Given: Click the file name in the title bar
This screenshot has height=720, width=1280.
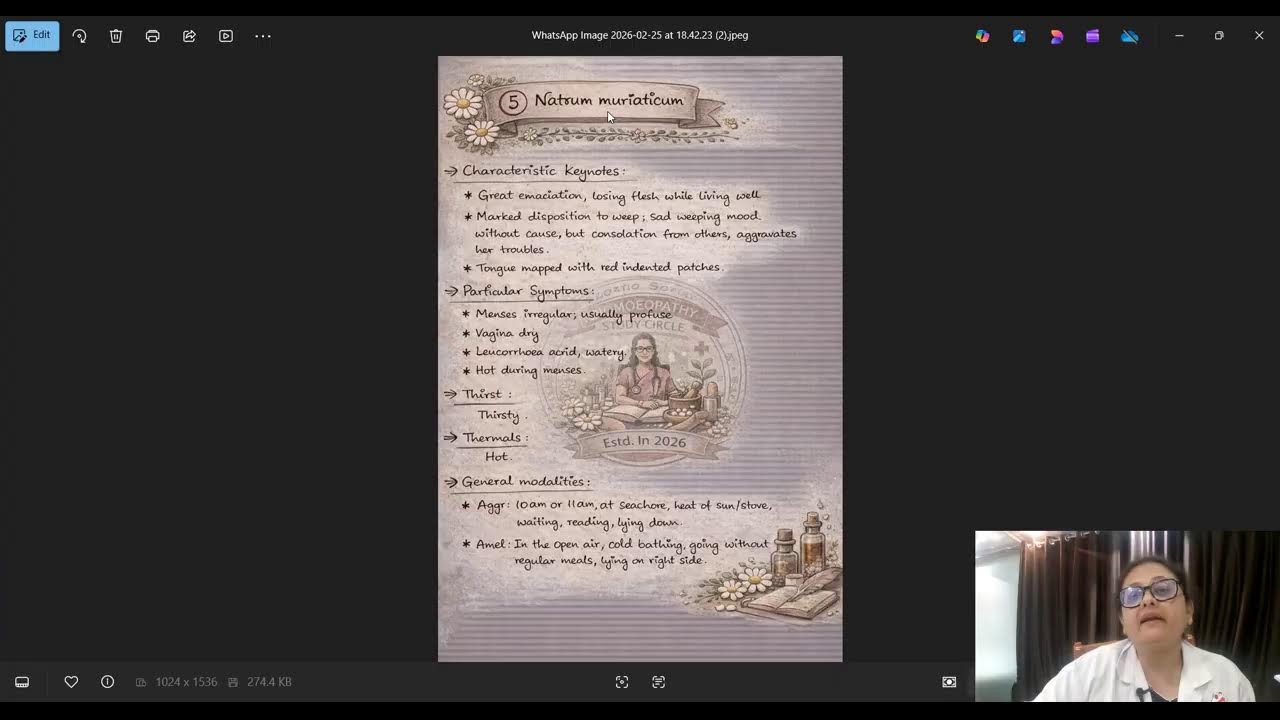Looking at the screenshot, I should coord(640,35).
